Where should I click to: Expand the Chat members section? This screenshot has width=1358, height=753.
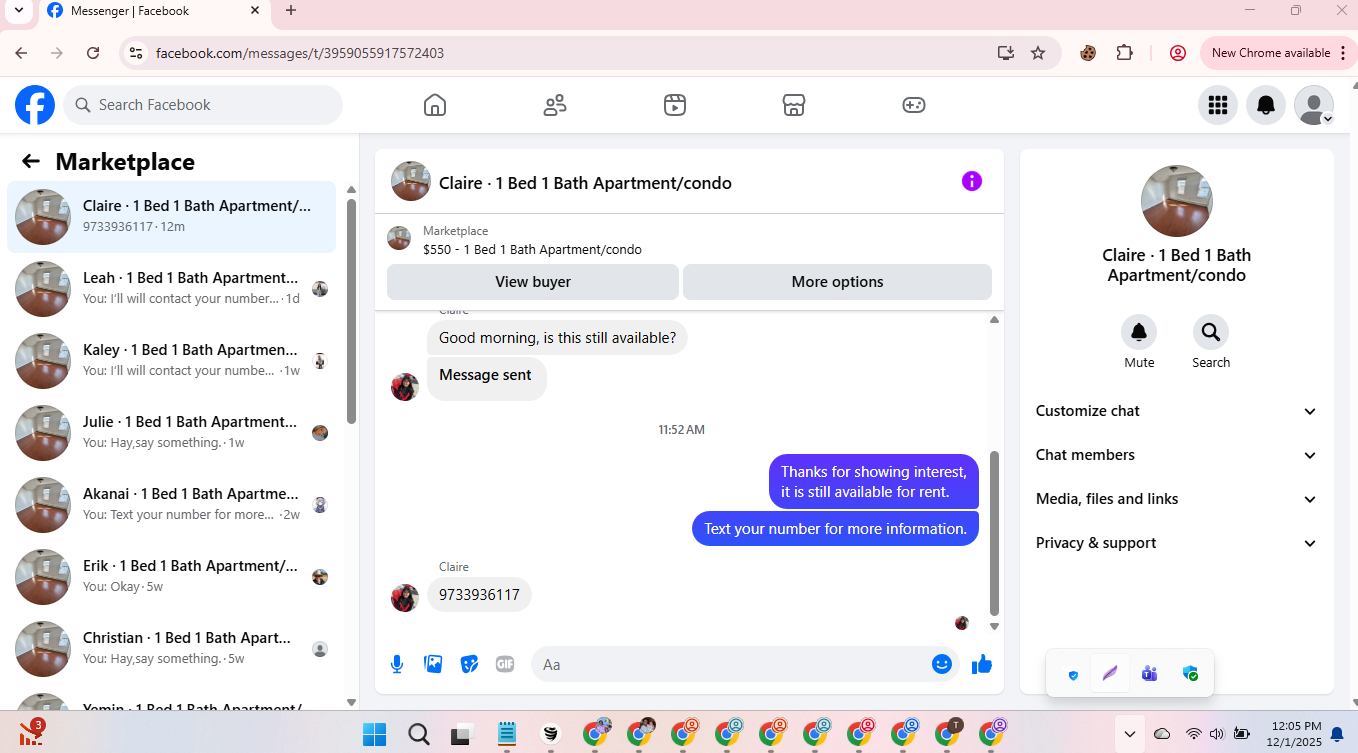point(1177,455)
